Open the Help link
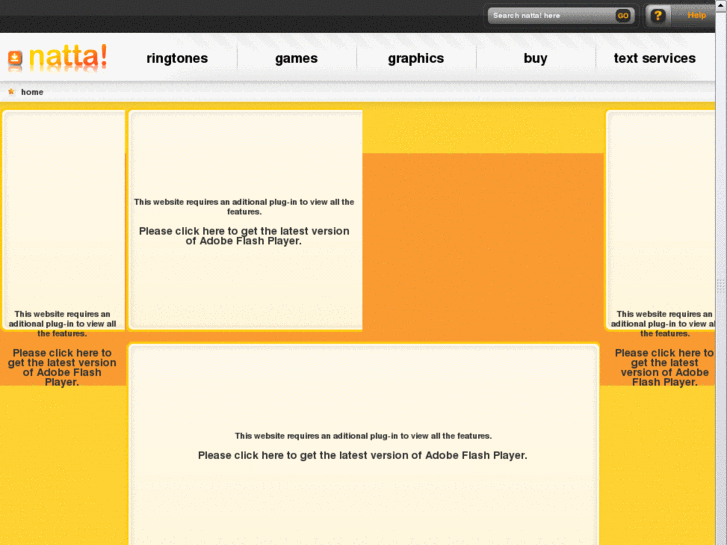The image size is (727, 545). click(696, 15)
